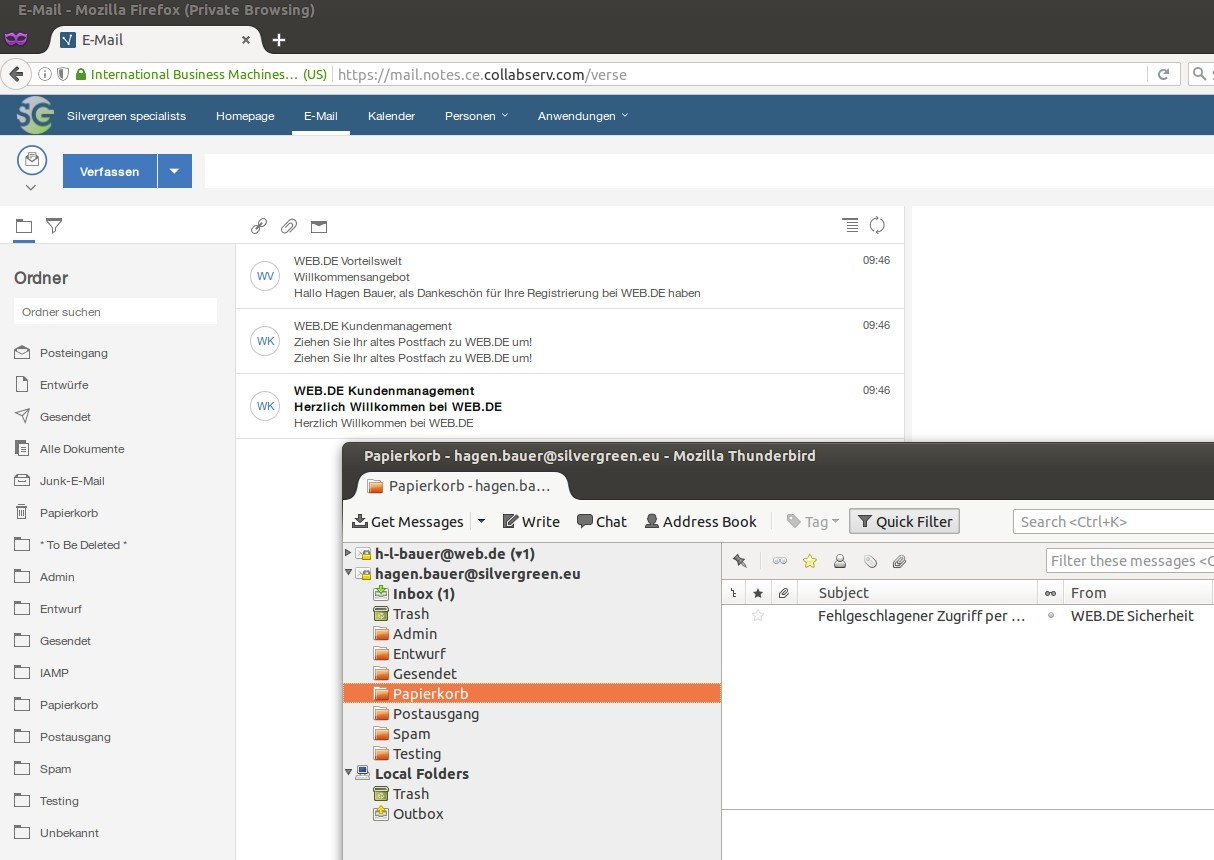Click the Silvergreen specialists link

(x=126, y=116)
